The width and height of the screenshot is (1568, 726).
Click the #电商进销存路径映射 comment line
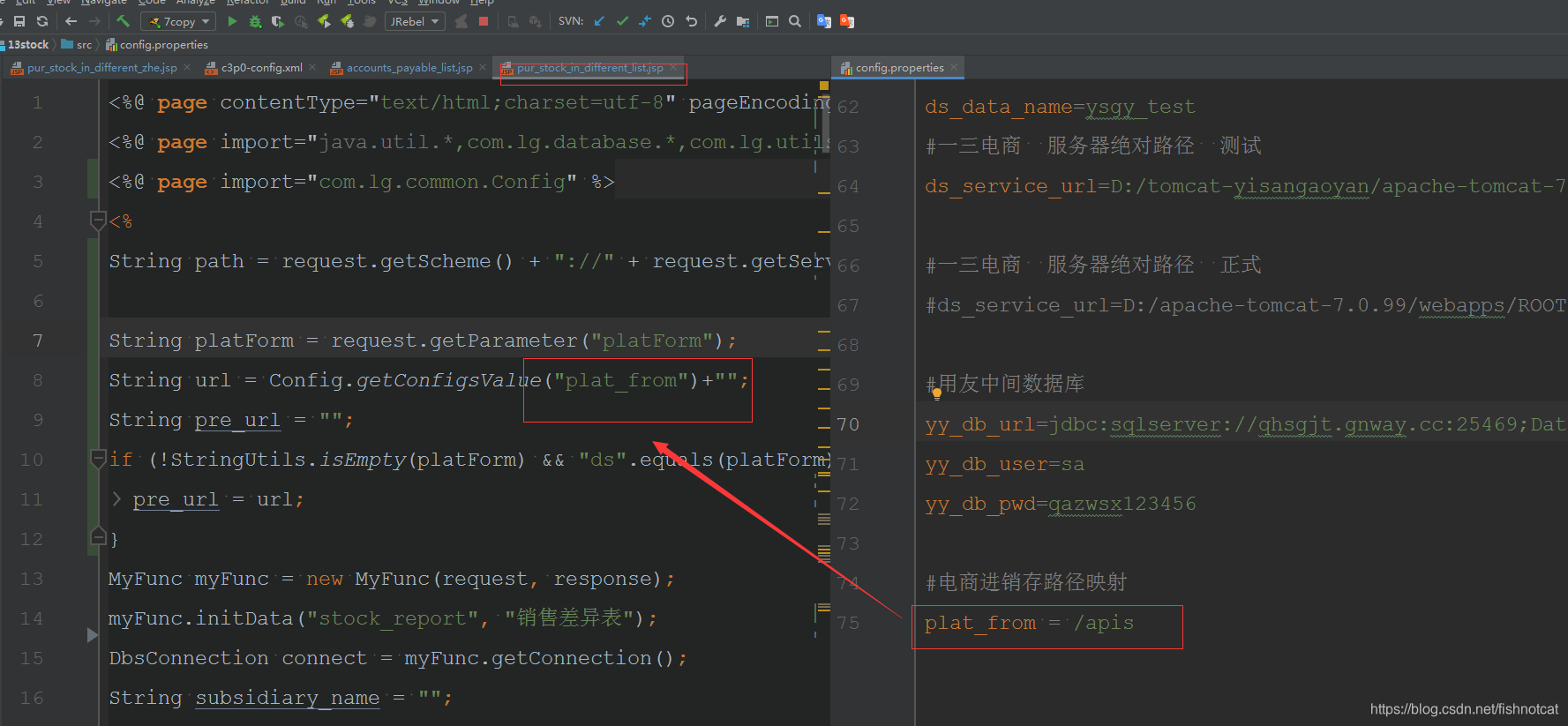tap(1026, 582)
